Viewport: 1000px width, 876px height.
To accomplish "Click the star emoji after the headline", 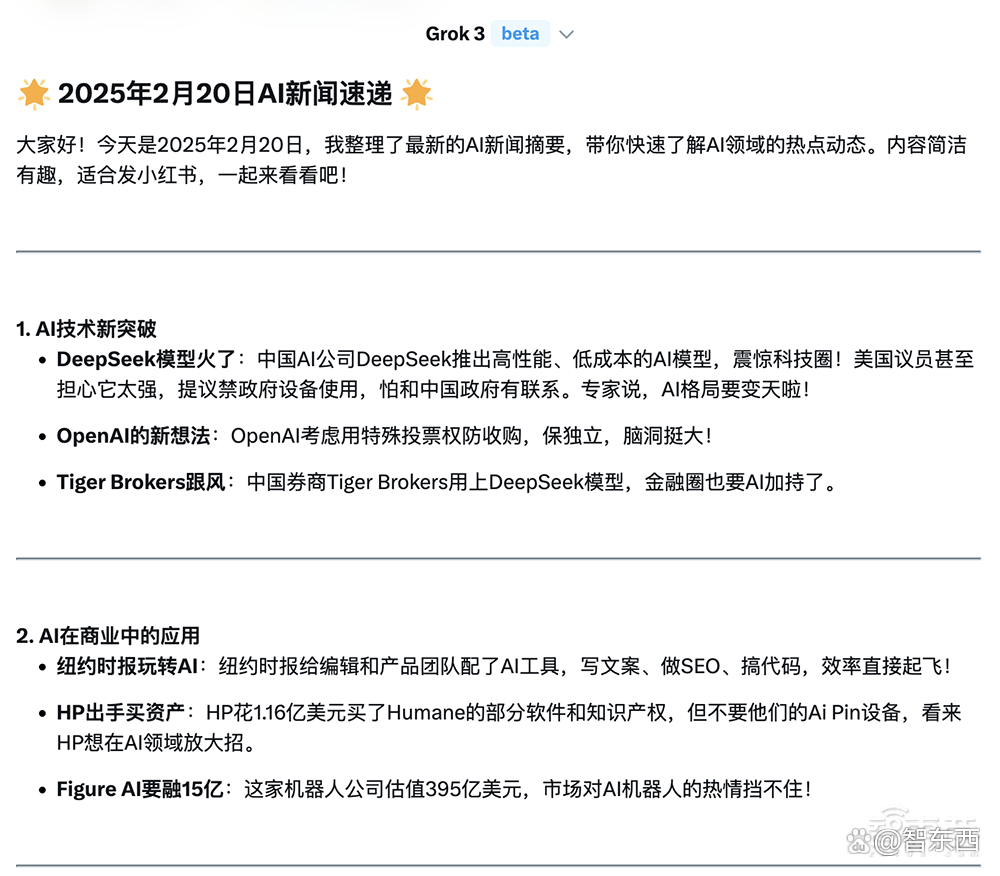I will 416,94.
